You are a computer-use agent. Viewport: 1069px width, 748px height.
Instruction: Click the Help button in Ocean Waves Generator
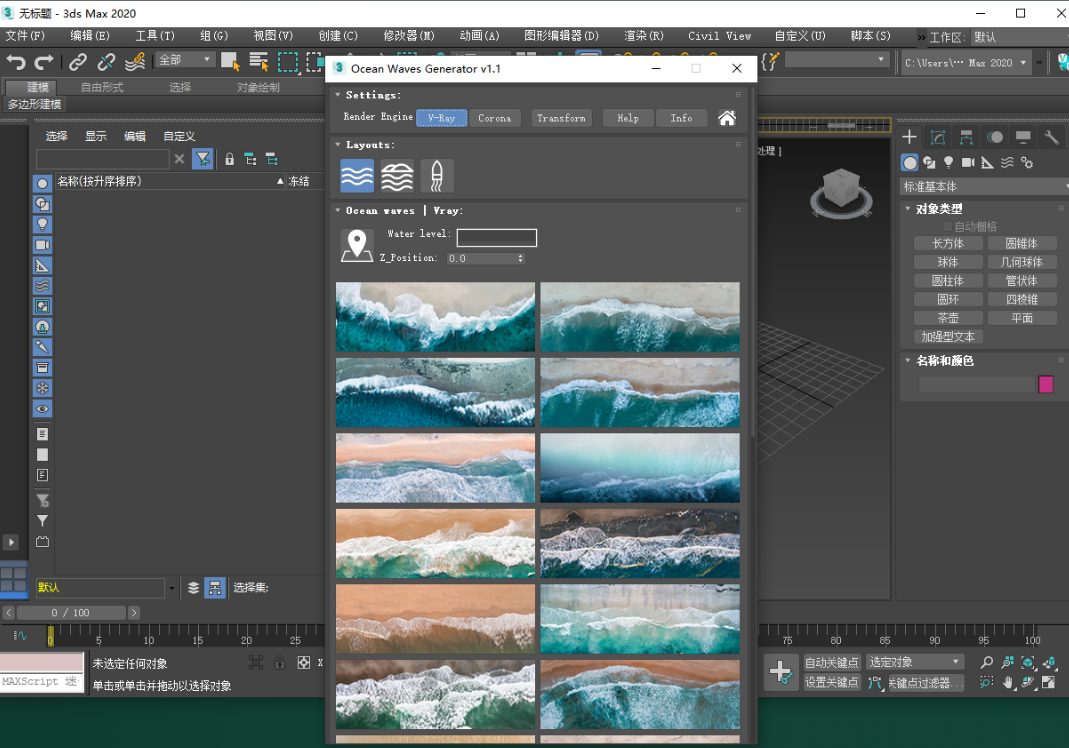click(628, 117)
